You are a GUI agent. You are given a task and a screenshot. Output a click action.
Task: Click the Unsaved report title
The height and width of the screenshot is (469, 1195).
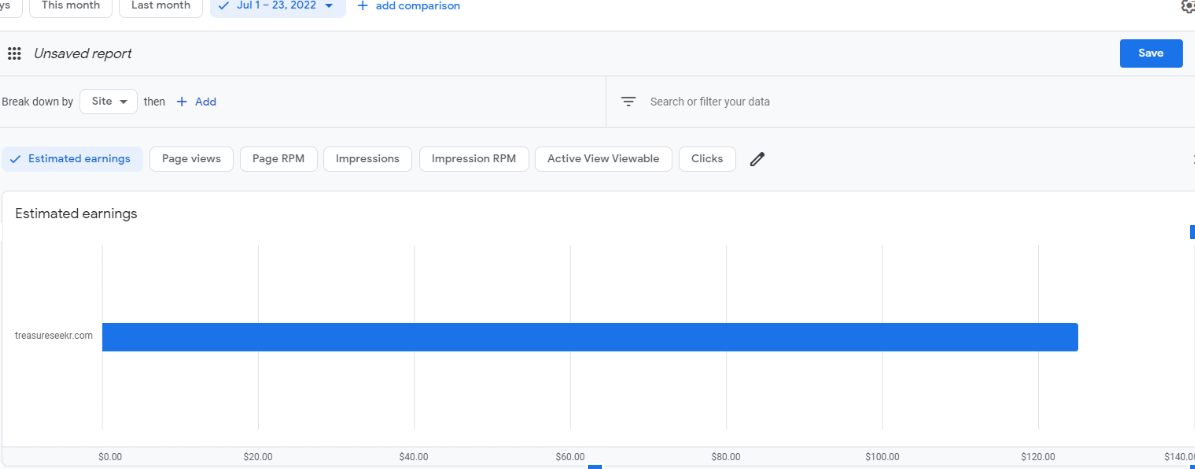pos(82,53)
